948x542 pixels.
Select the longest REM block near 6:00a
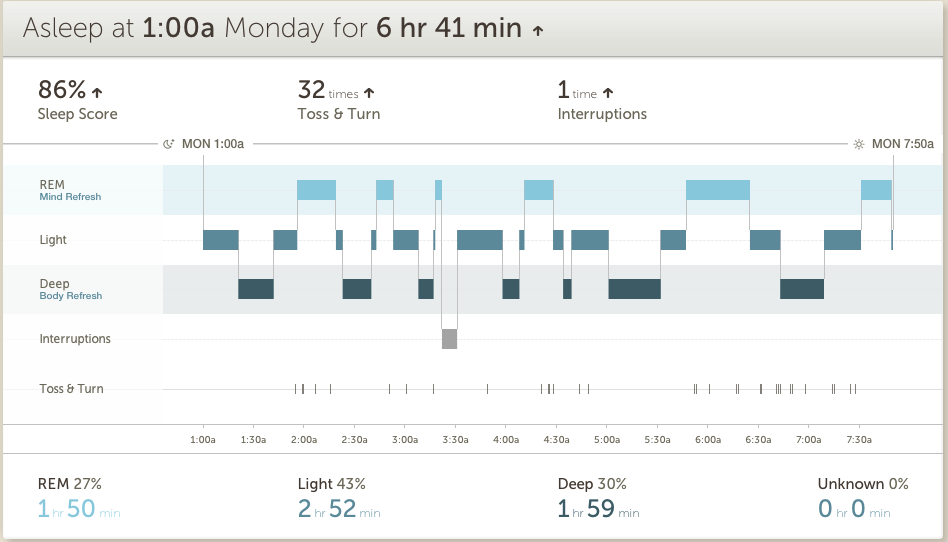coord(717,190)
